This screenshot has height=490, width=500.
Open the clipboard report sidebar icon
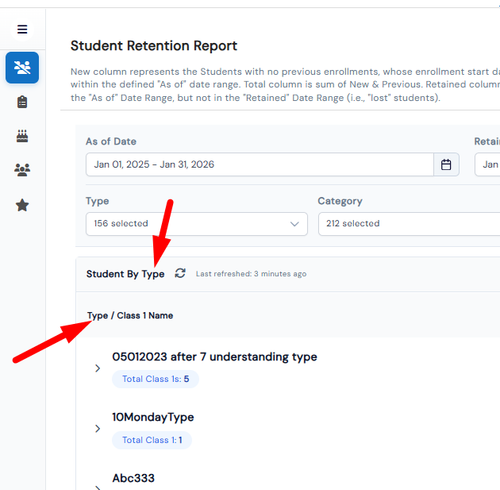pos(22,102)
